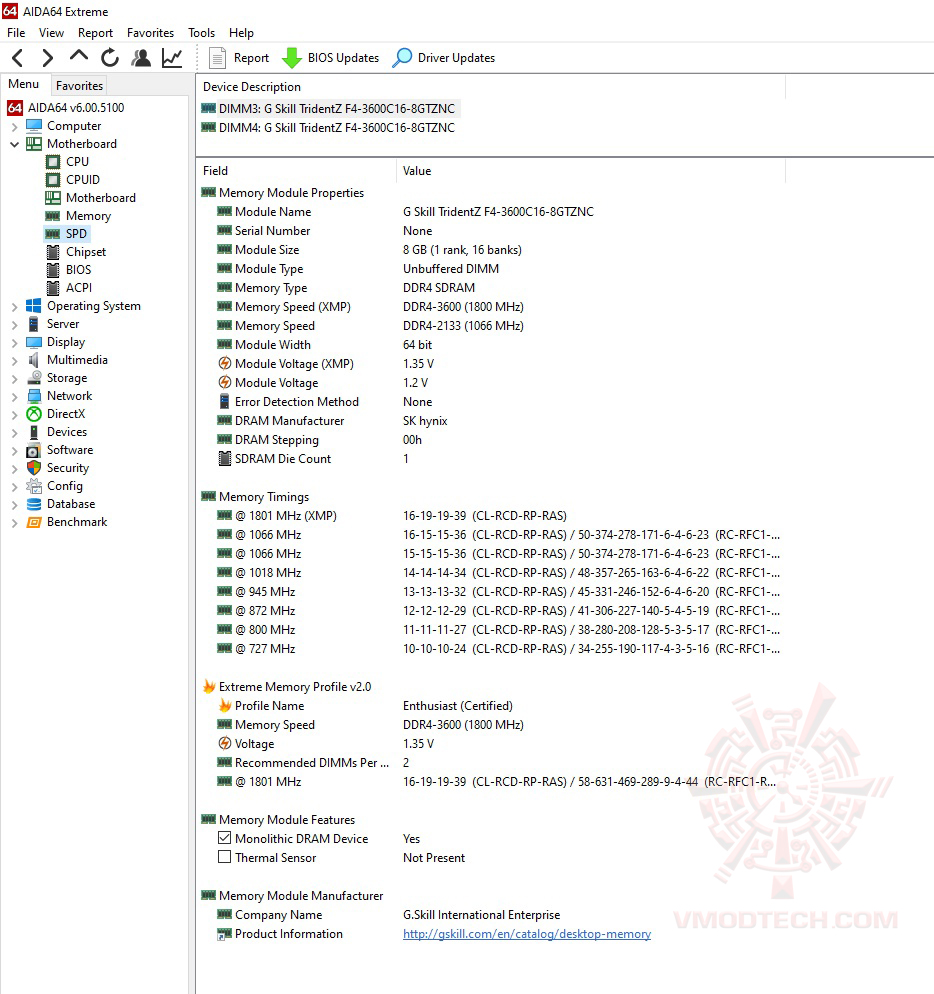Expand the Storage tree node
Screen dimensions: 934x994
[x=14, y=378]
